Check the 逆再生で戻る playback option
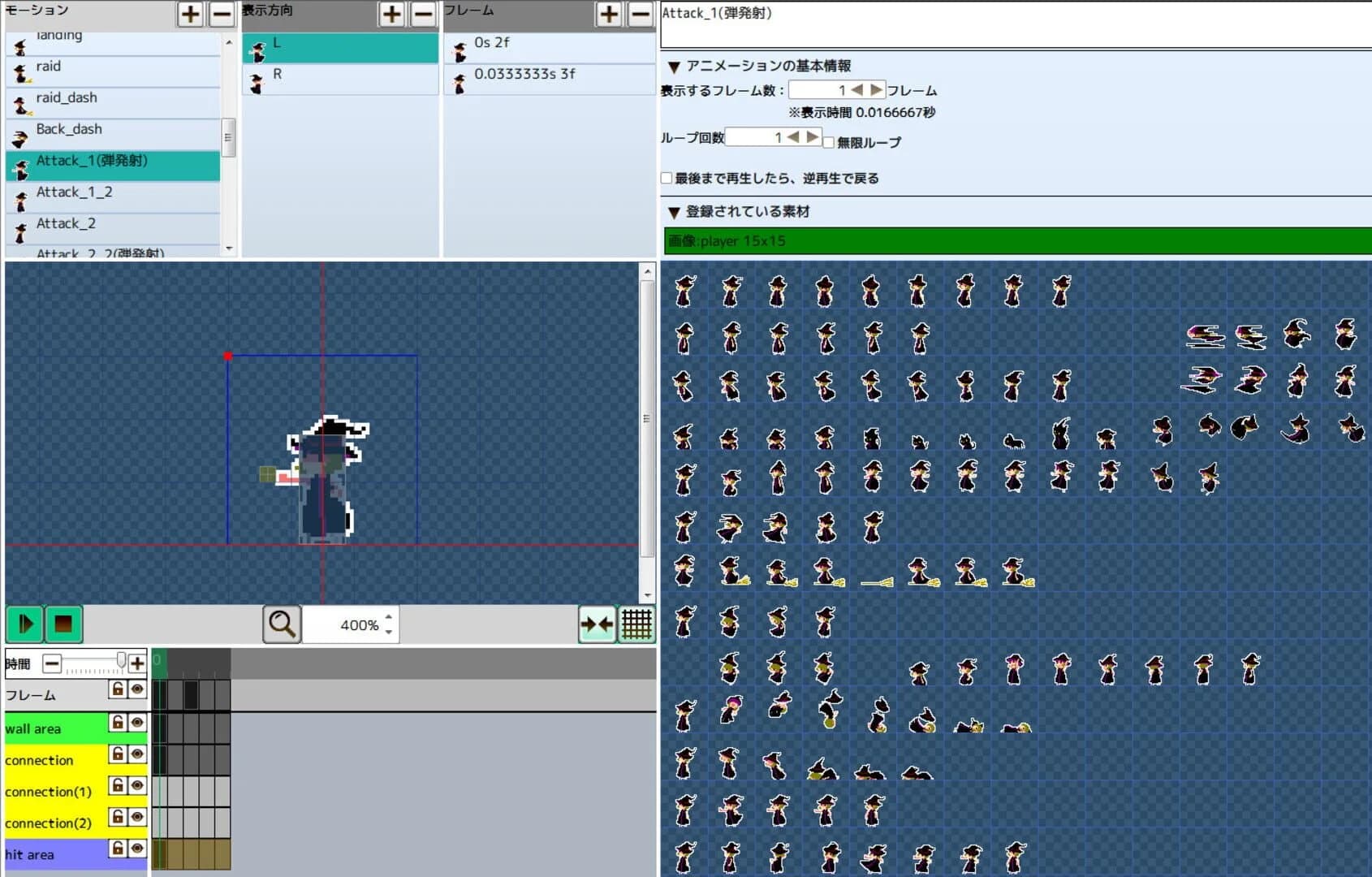 point(666,177)
